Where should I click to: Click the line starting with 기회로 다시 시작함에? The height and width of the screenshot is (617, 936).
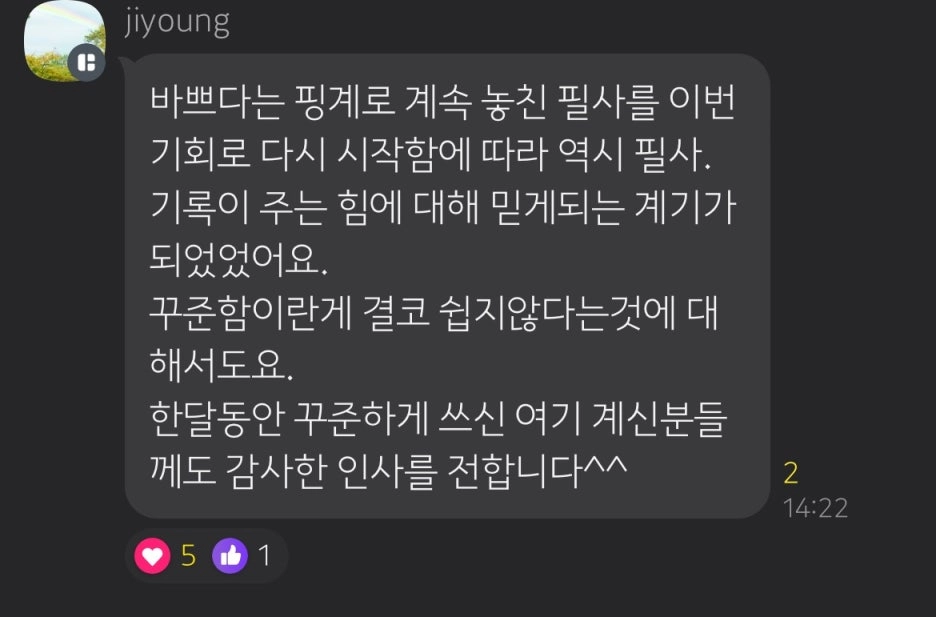pyautogui.click(x=430, y=155)
